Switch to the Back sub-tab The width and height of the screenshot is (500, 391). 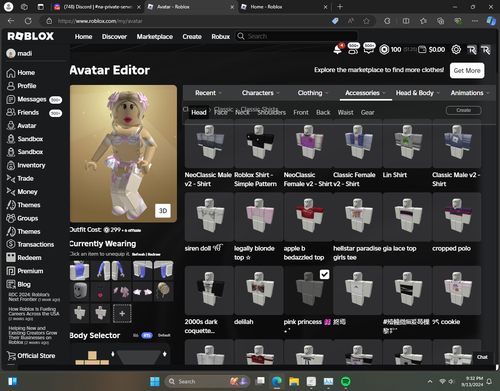tap(323, 113)
